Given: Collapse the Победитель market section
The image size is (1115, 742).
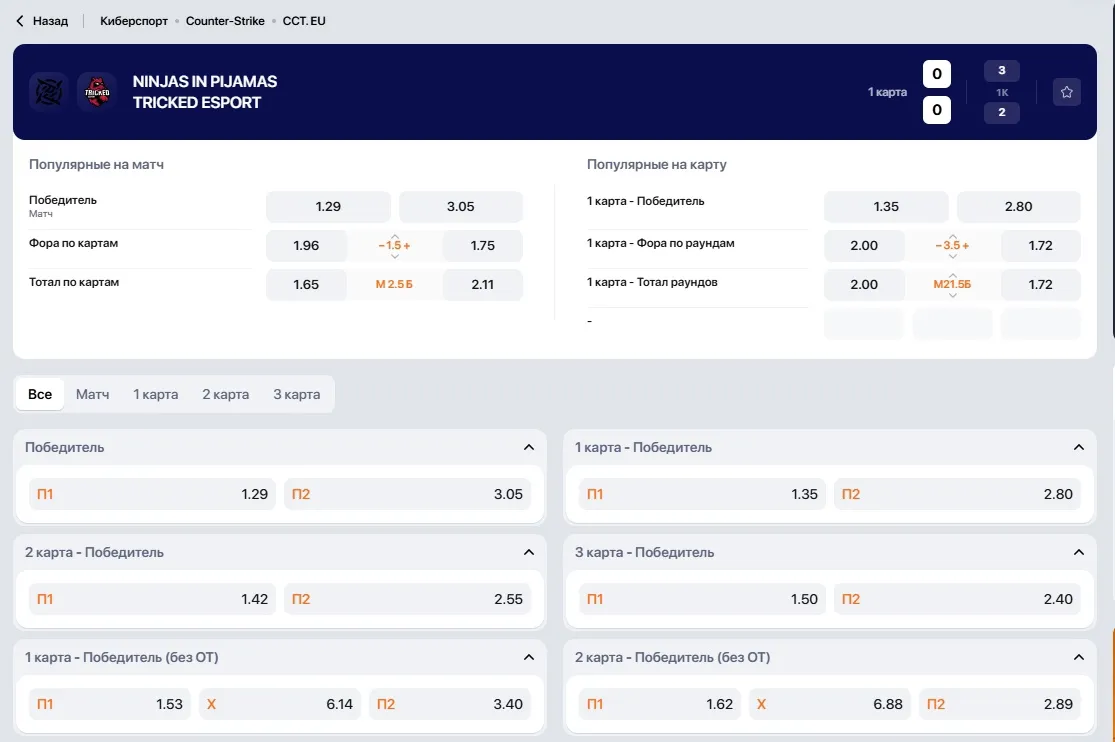Looking at the screenshot, I should pos(528,447).
